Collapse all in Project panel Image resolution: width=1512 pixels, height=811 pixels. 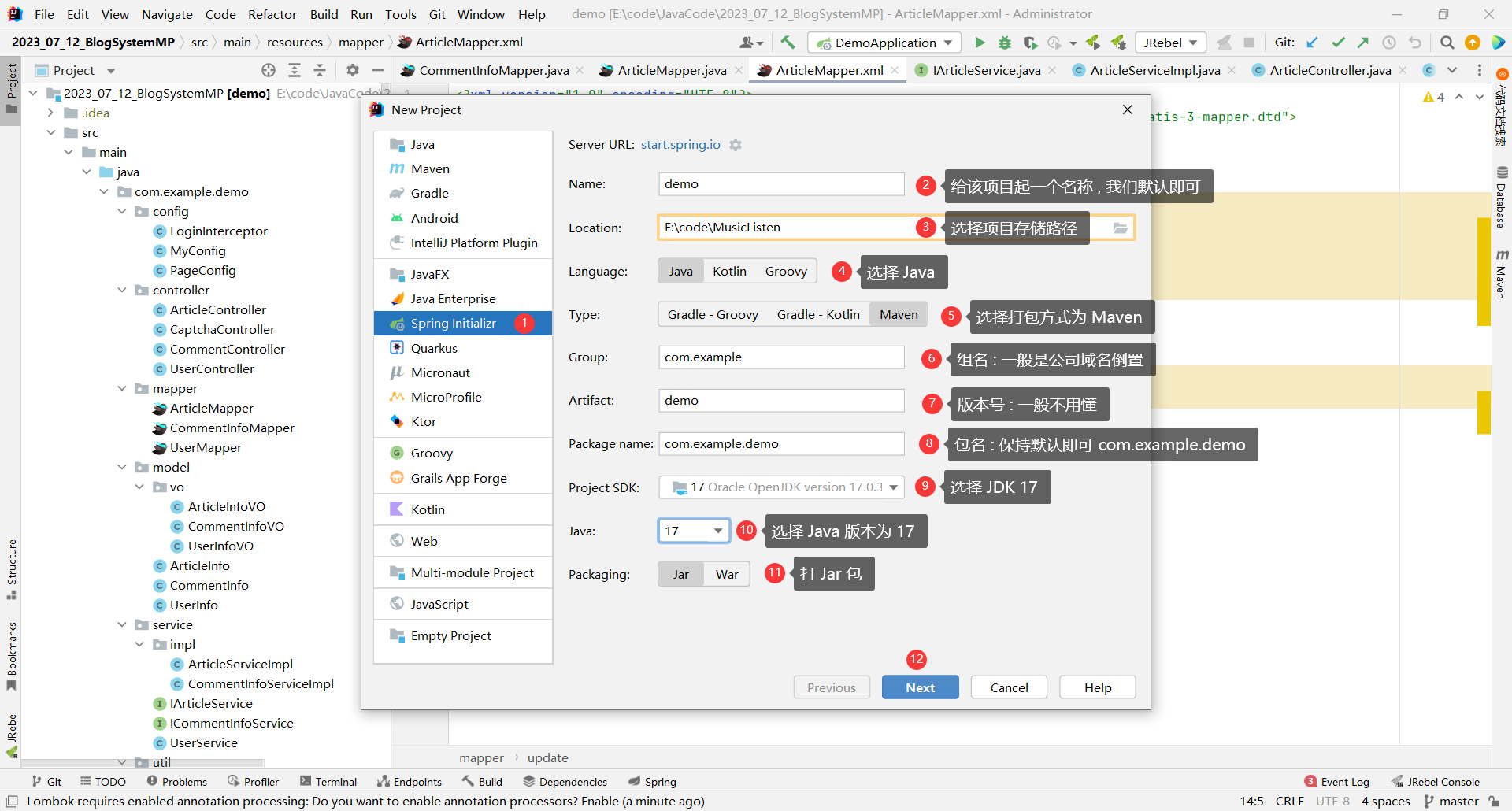tap(320, 70)
